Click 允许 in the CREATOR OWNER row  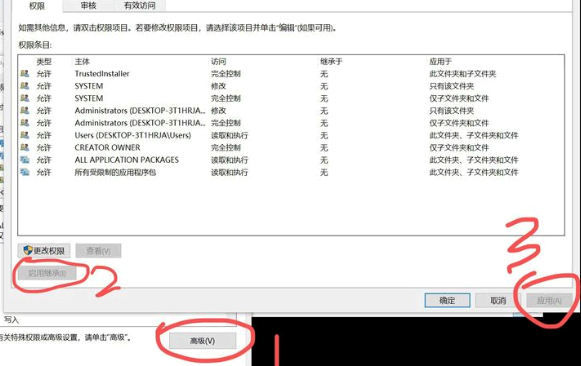click(x=44, y=147)
